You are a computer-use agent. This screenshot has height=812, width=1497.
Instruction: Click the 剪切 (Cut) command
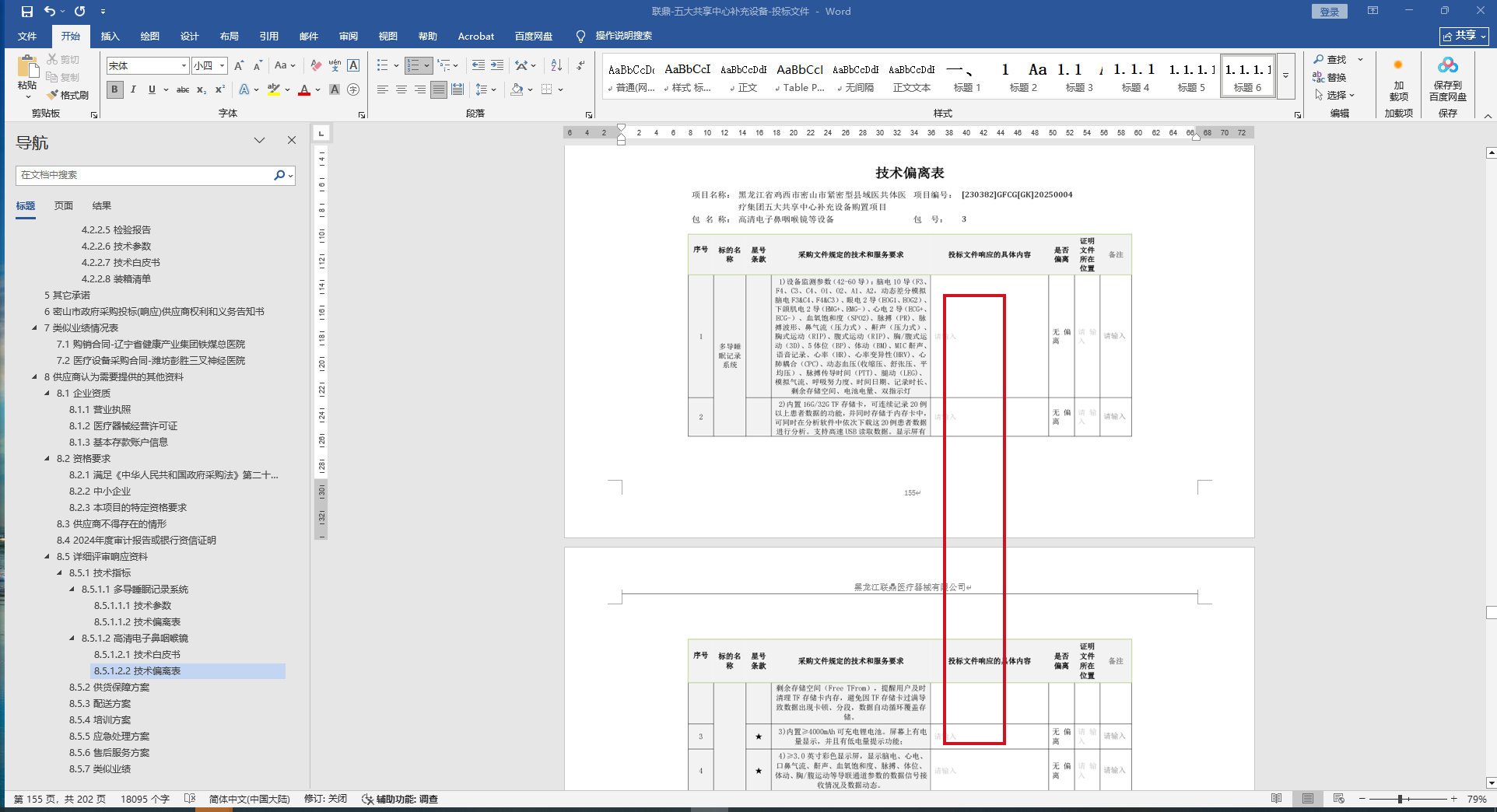(x=63, y=59)
